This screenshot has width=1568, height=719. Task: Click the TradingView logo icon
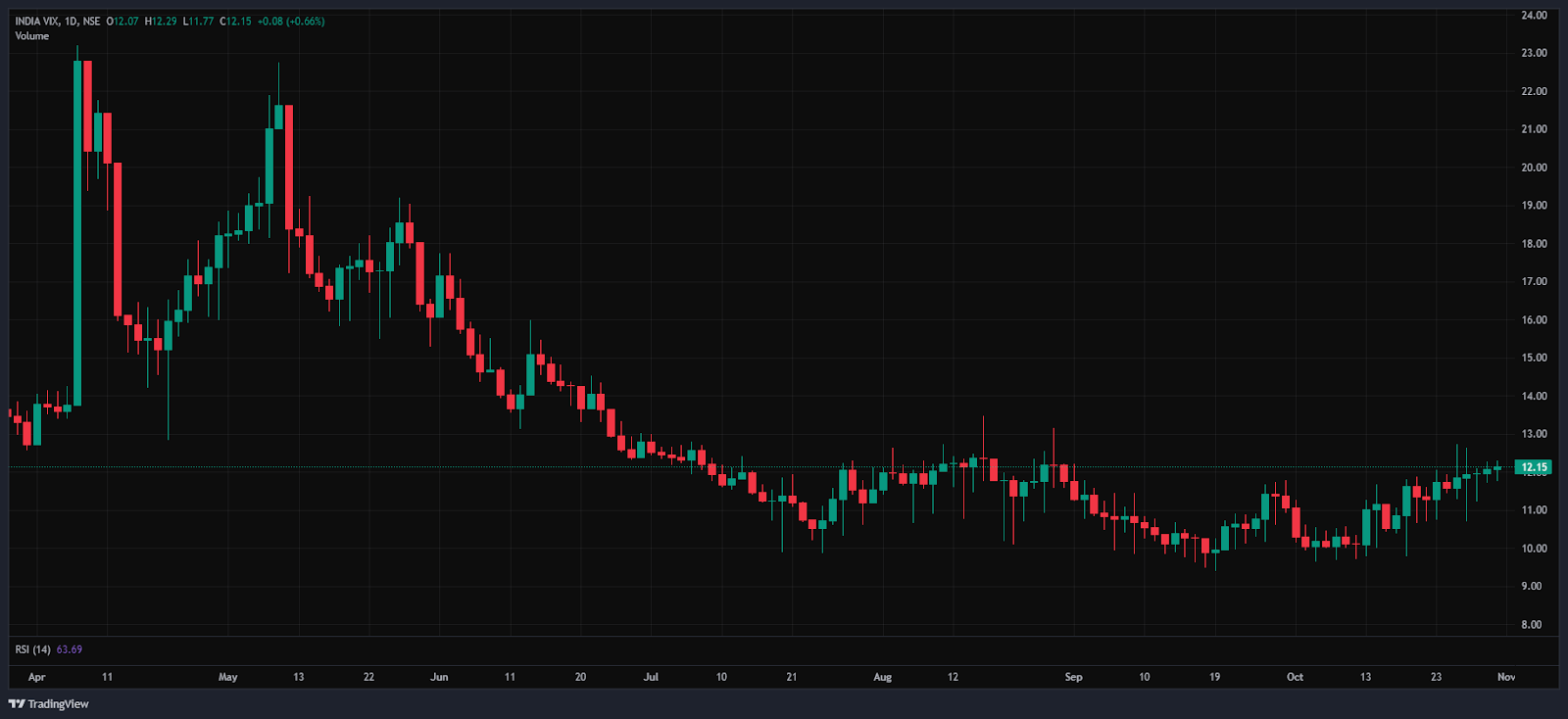pos(17,703)
